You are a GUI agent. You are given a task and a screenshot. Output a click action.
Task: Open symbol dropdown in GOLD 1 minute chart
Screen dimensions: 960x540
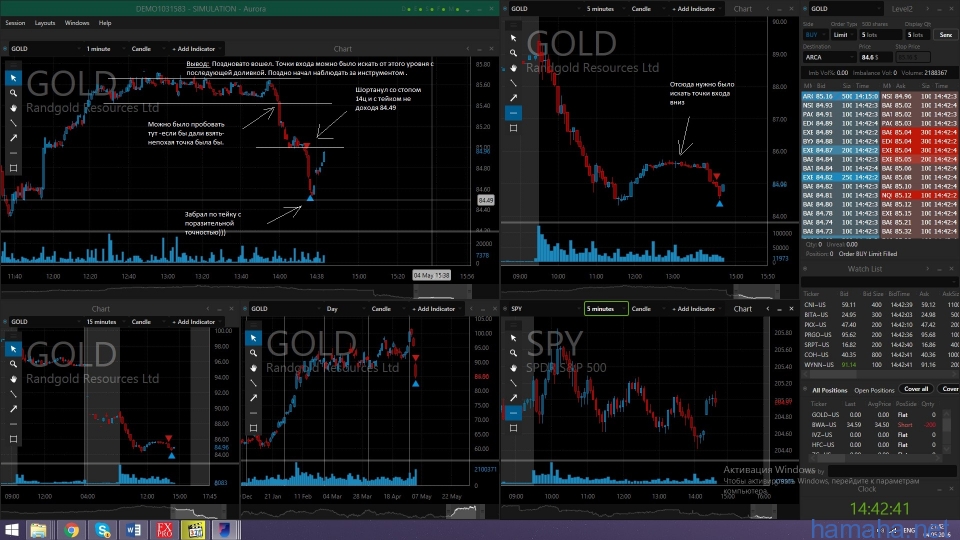point(46,48)
